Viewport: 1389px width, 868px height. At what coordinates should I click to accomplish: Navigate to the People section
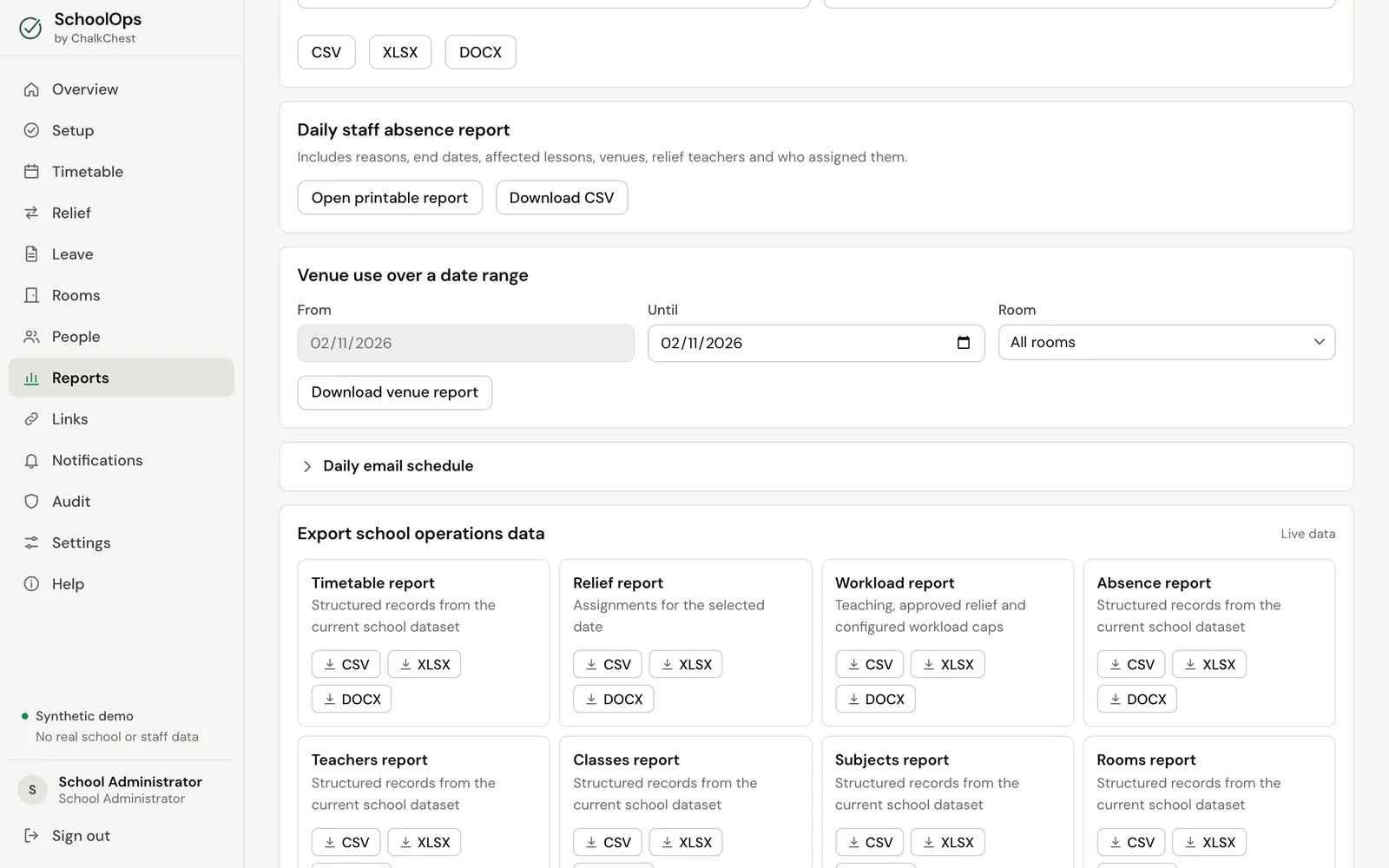point(122,337)
